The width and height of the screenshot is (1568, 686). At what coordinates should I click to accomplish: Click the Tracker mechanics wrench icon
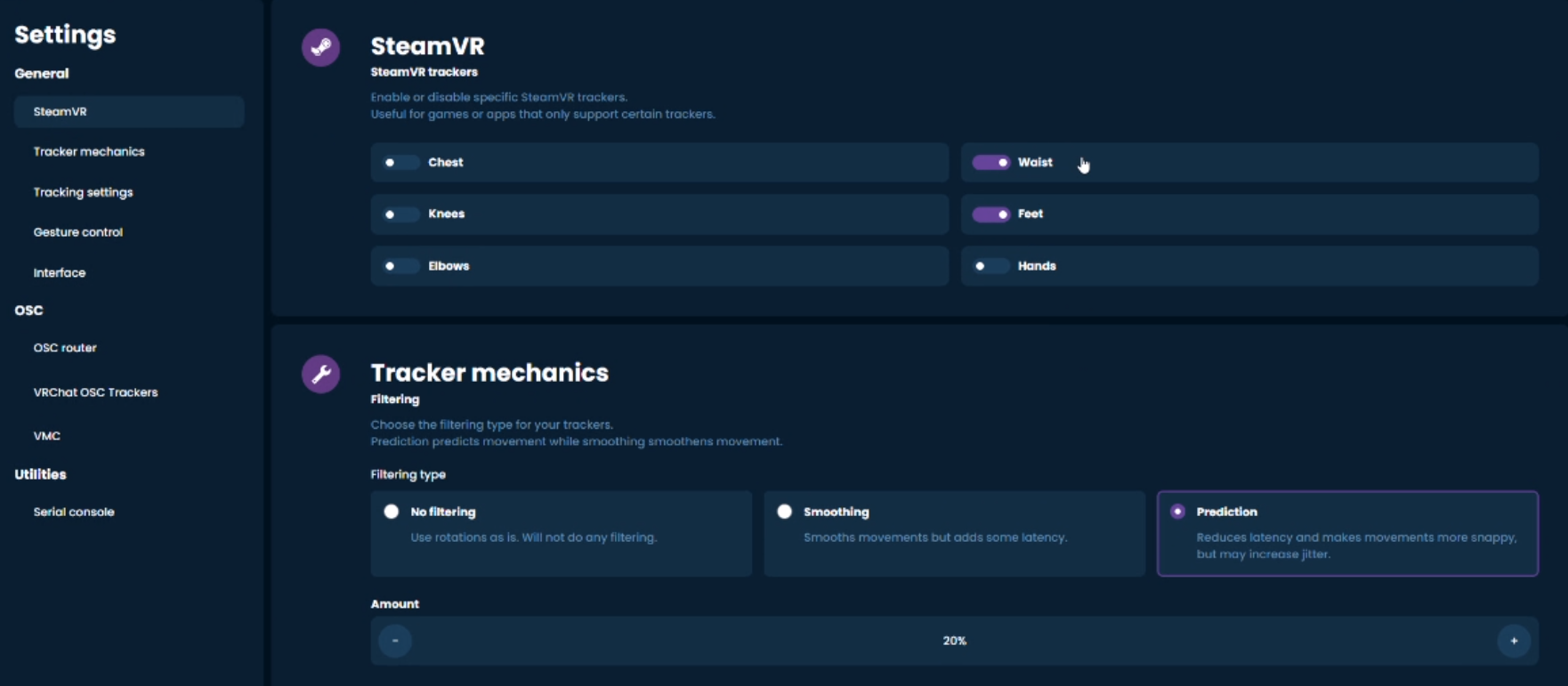coord(320,374)
